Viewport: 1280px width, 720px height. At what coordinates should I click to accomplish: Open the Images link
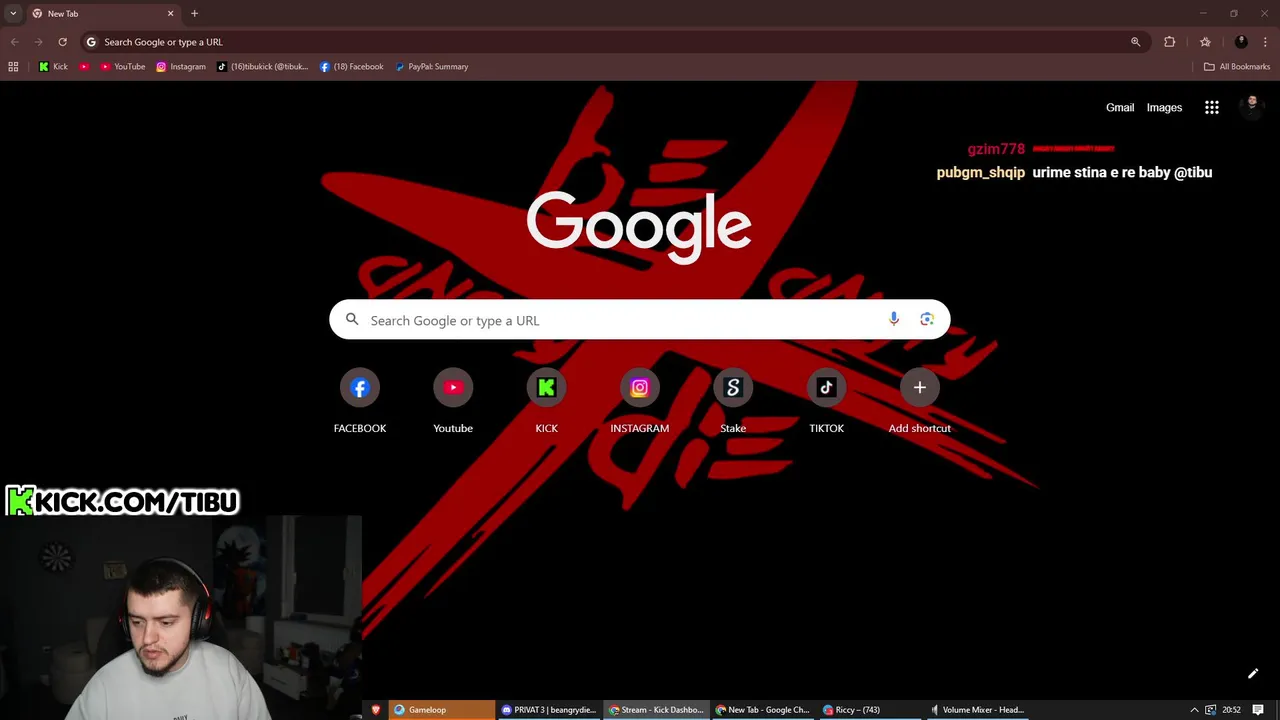1164,107
